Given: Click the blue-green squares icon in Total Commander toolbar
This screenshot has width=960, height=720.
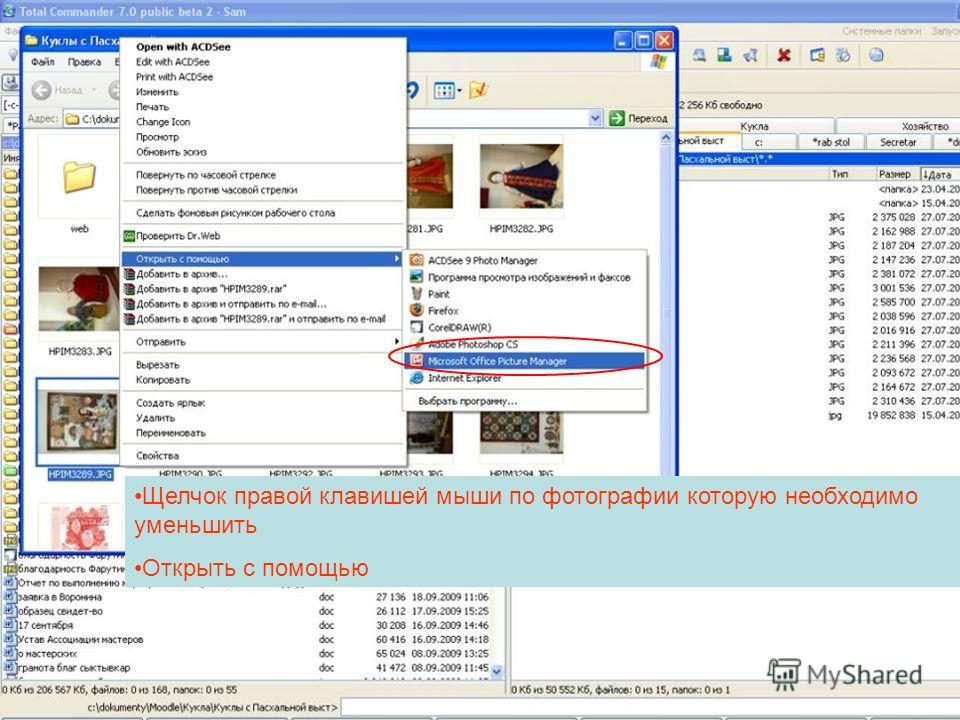Looking at the screenshot, I should [725, 56].
